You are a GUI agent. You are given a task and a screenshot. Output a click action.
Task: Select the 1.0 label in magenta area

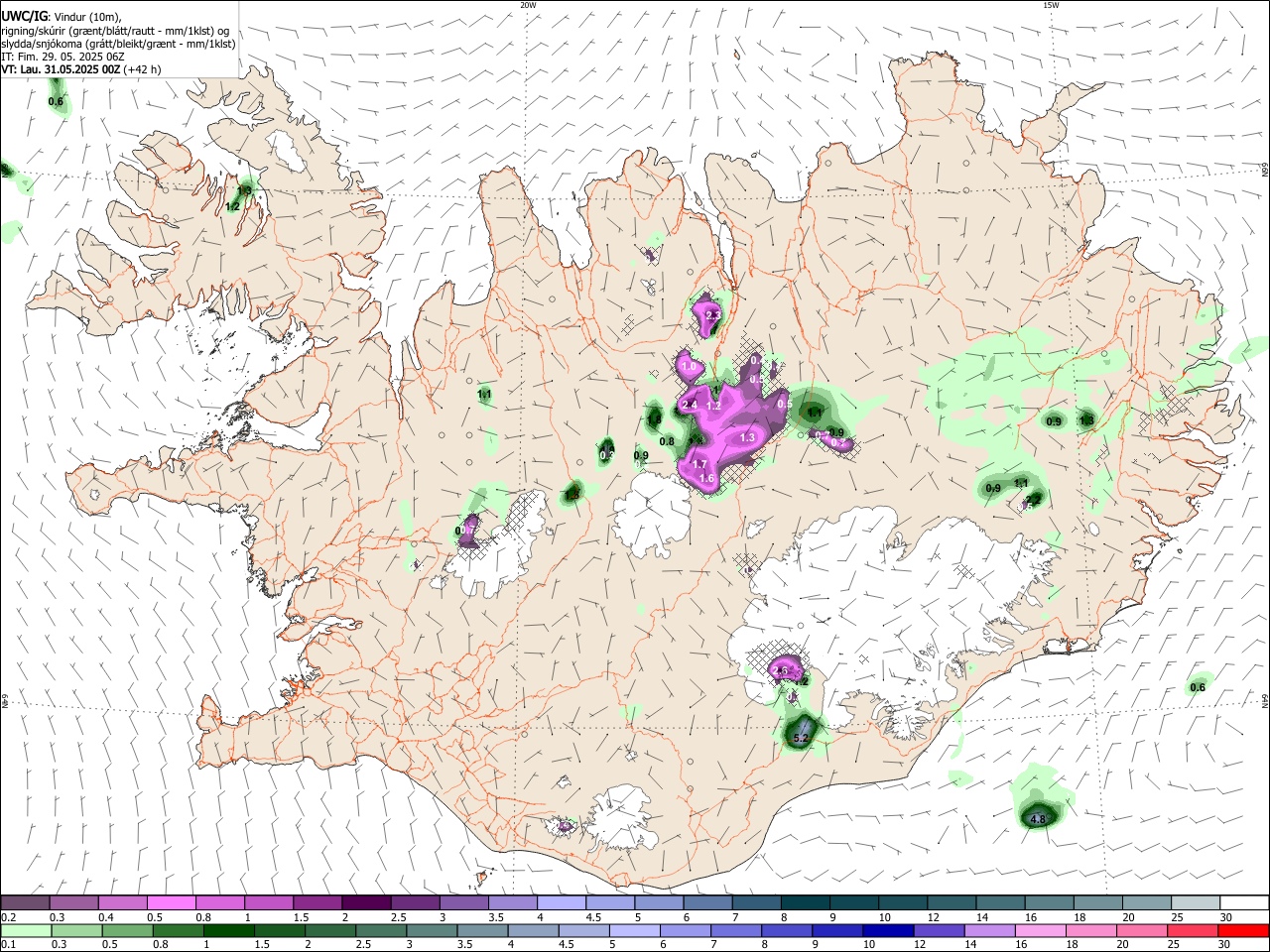point(689,366)
